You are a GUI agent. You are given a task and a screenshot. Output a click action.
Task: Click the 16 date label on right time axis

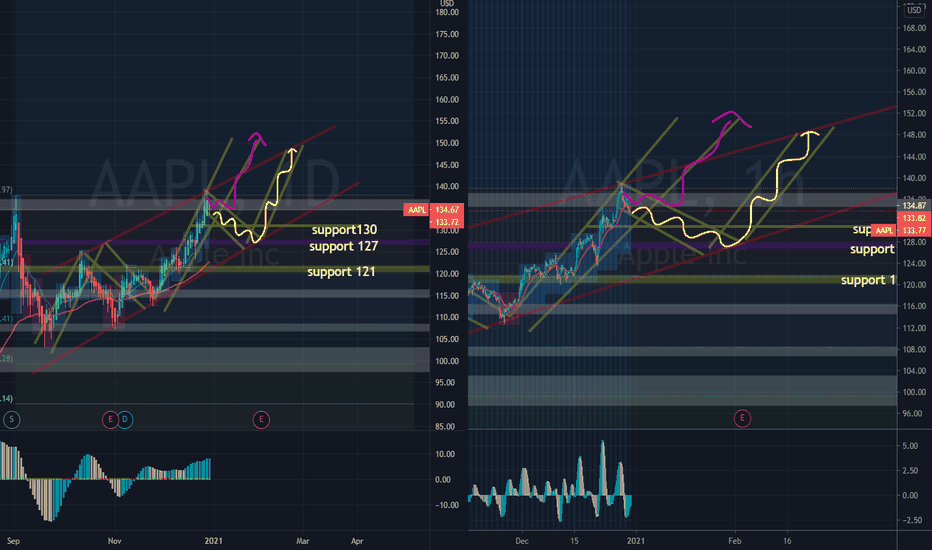pyautogui.click(x=787, y=541)
